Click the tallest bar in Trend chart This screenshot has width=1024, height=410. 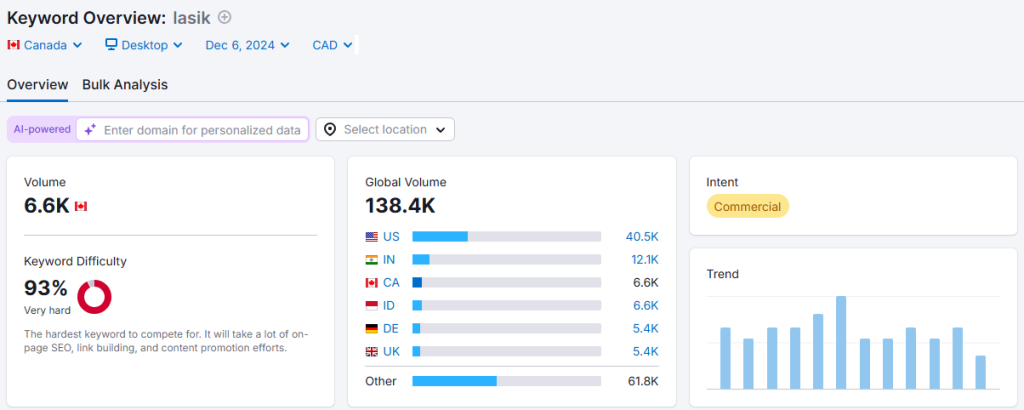[841, 342]
